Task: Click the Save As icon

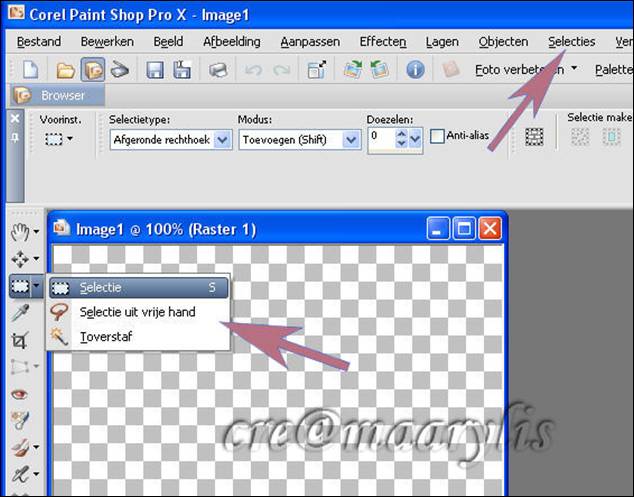Action: pos(182,70)
